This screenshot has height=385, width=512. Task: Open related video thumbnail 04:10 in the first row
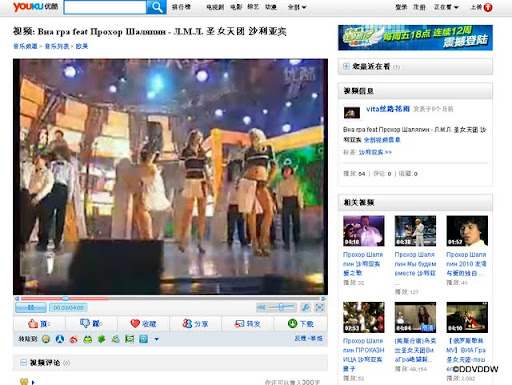point(364,231)
